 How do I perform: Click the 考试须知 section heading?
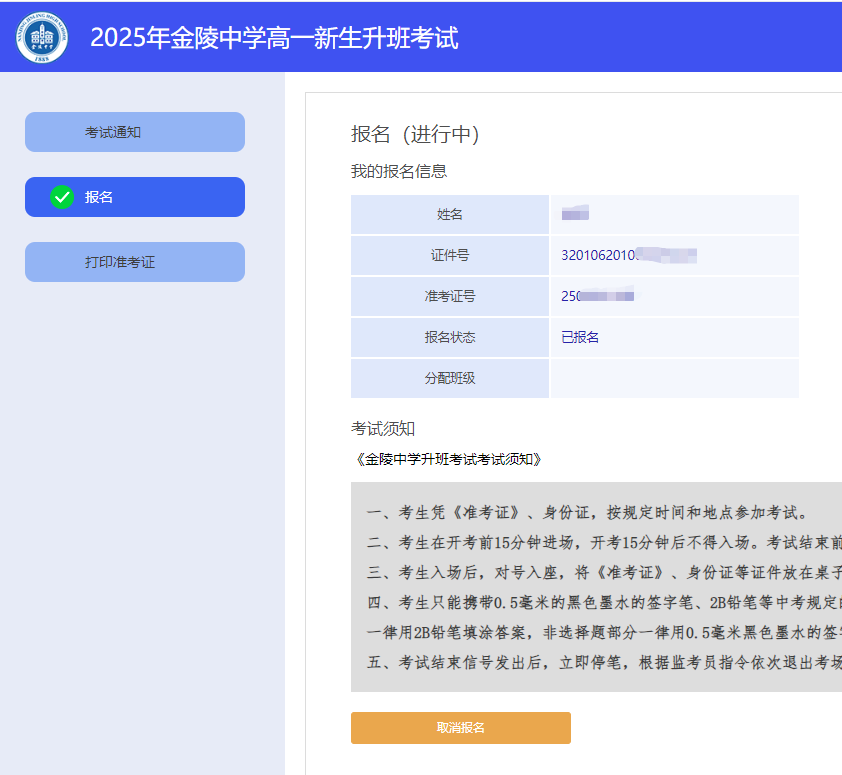coord(382,428)
